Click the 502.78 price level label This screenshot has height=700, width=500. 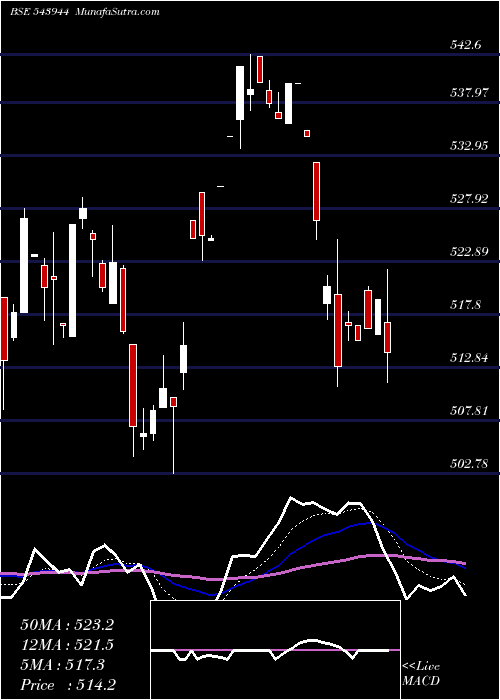coord(468,464)
